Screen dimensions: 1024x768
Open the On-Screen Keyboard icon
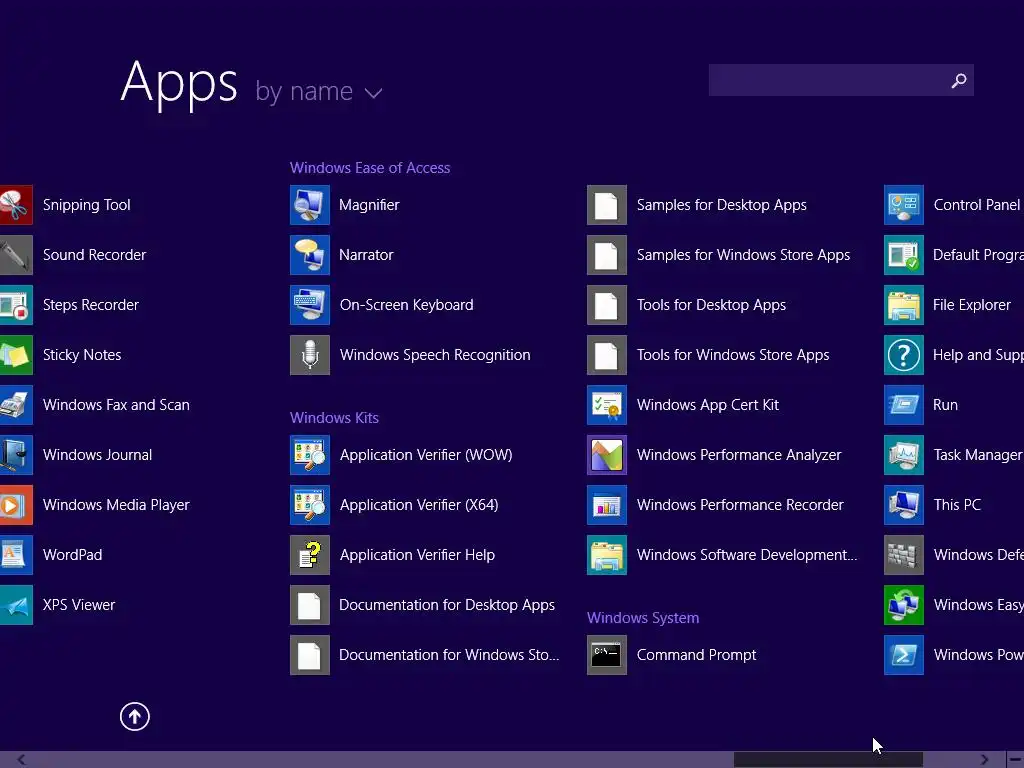click(310, 305)
